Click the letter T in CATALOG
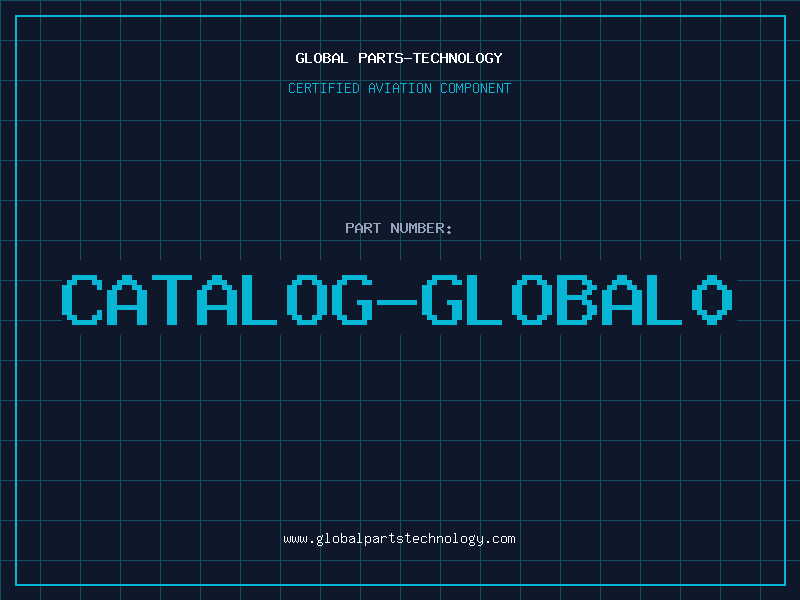The image size is (800, 600). (172, 300)
